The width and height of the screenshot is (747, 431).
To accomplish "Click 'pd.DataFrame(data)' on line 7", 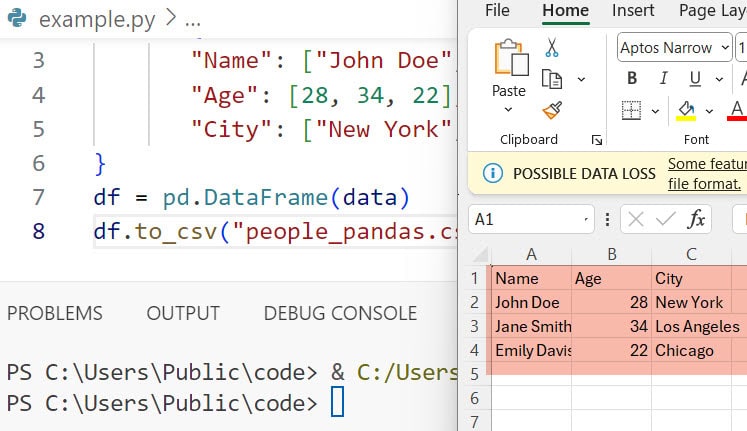I will pos(286,198).
